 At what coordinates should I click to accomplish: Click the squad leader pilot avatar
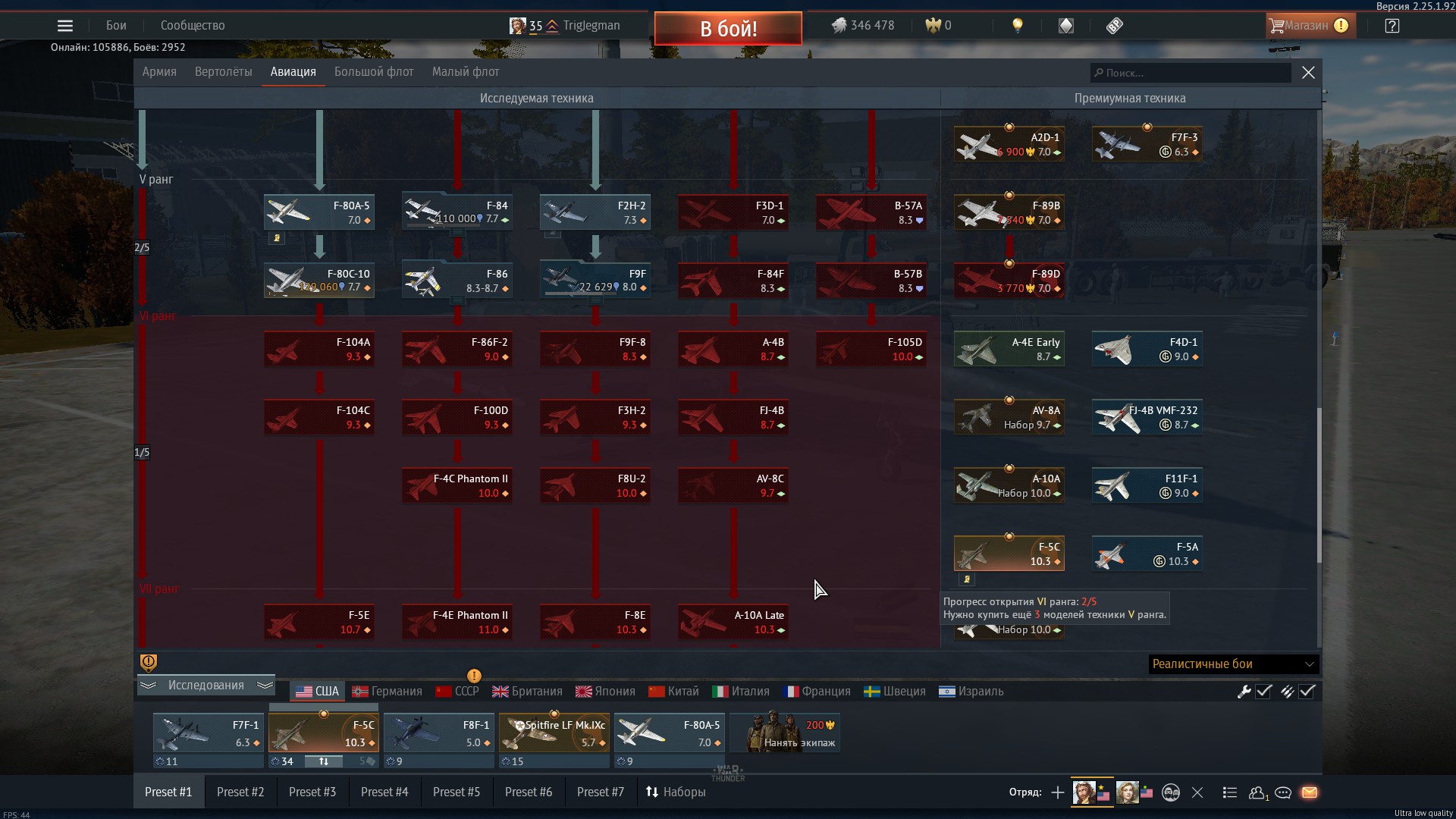click(1084, 792)
